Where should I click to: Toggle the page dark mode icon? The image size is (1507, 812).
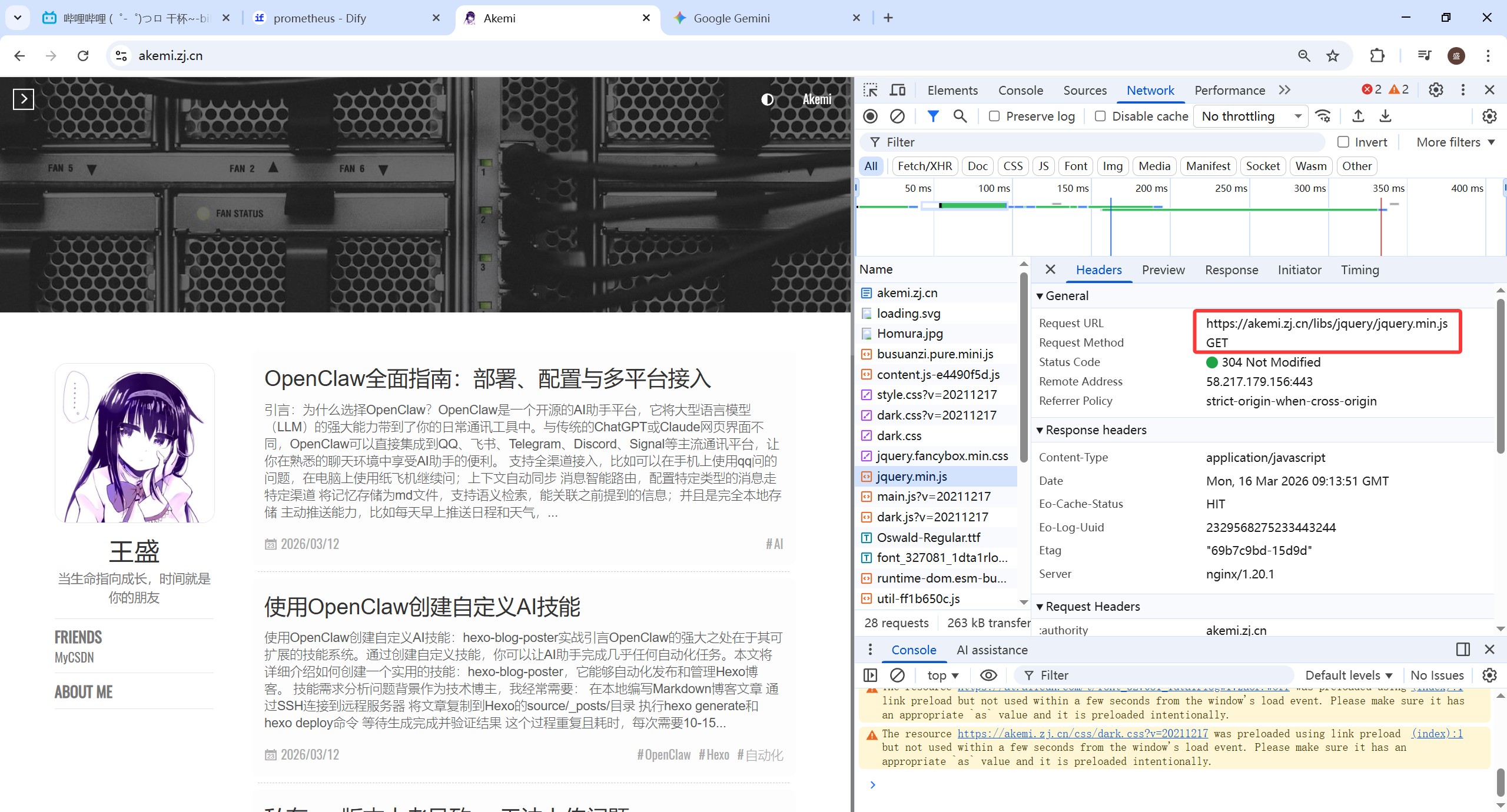[767, 99]
